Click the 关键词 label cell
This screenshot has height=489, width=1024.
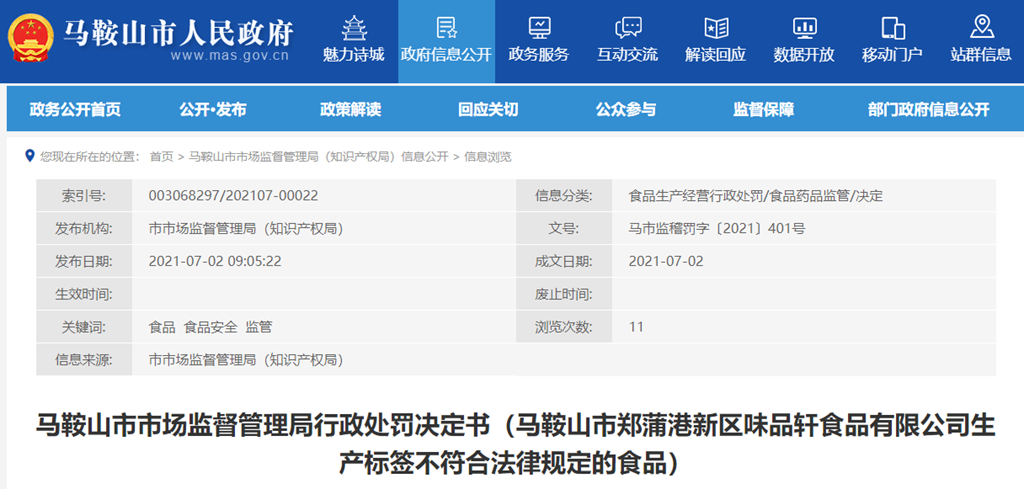(84, 326)
